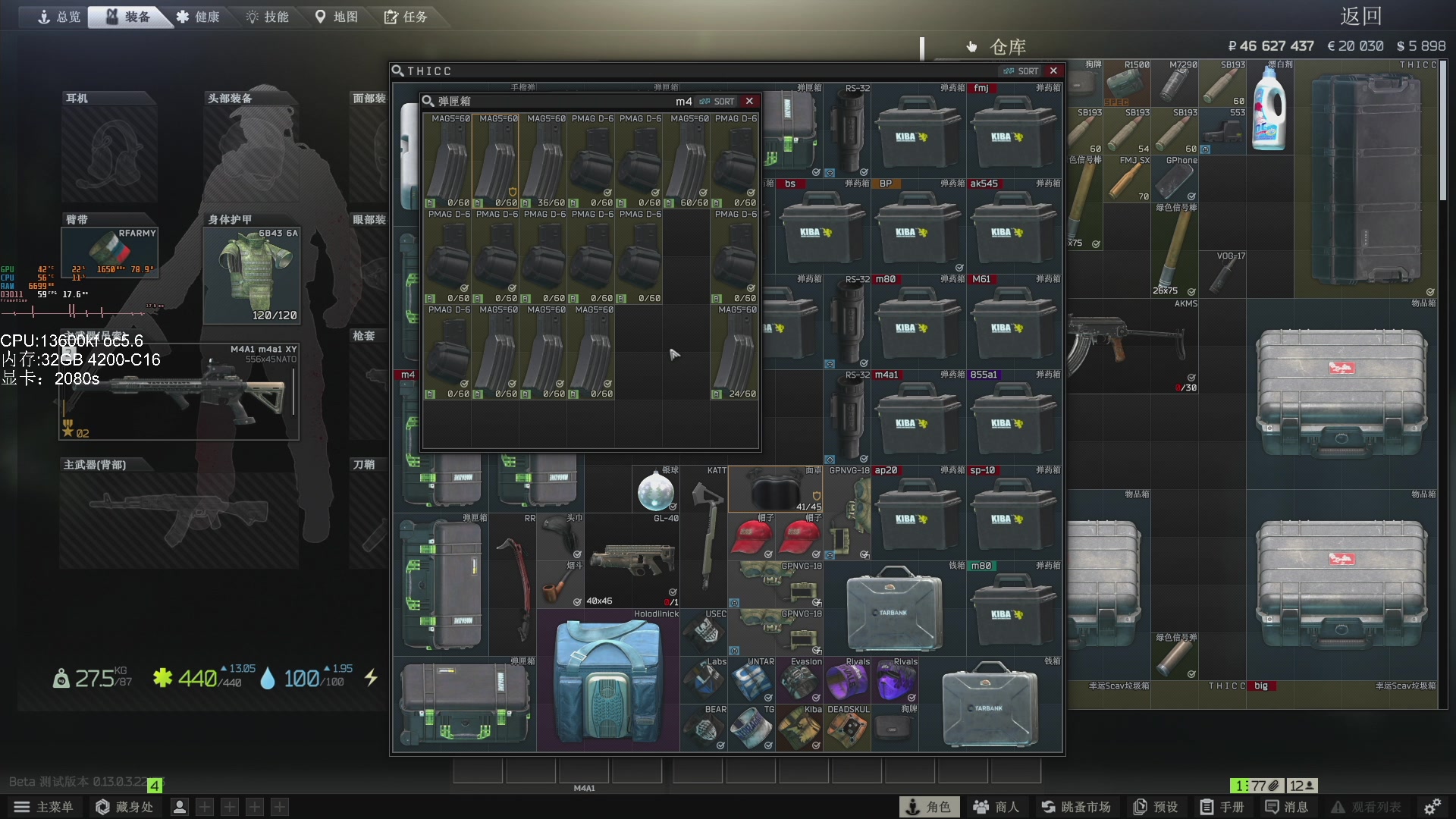Select the Holodilnick cooler bag
Image resolution: width=1456 pixels, height=819 pixels.
(608, 680)
